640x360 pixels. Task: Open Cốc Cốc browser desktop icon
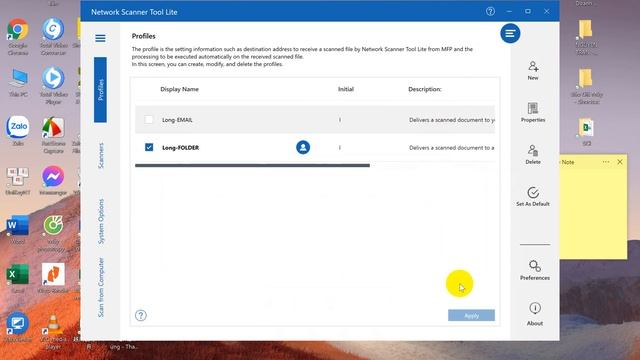click(53, 233)
